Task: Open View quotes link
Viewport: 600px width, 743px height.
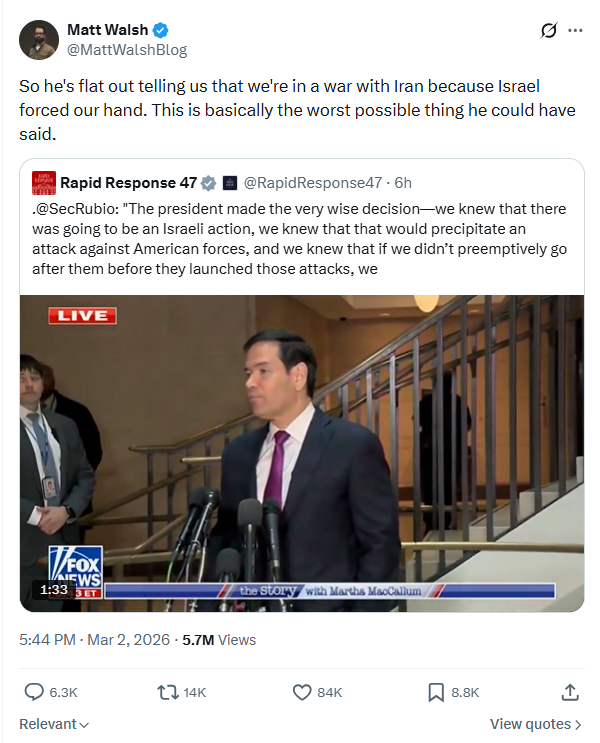Action: [x=536, y=724]
